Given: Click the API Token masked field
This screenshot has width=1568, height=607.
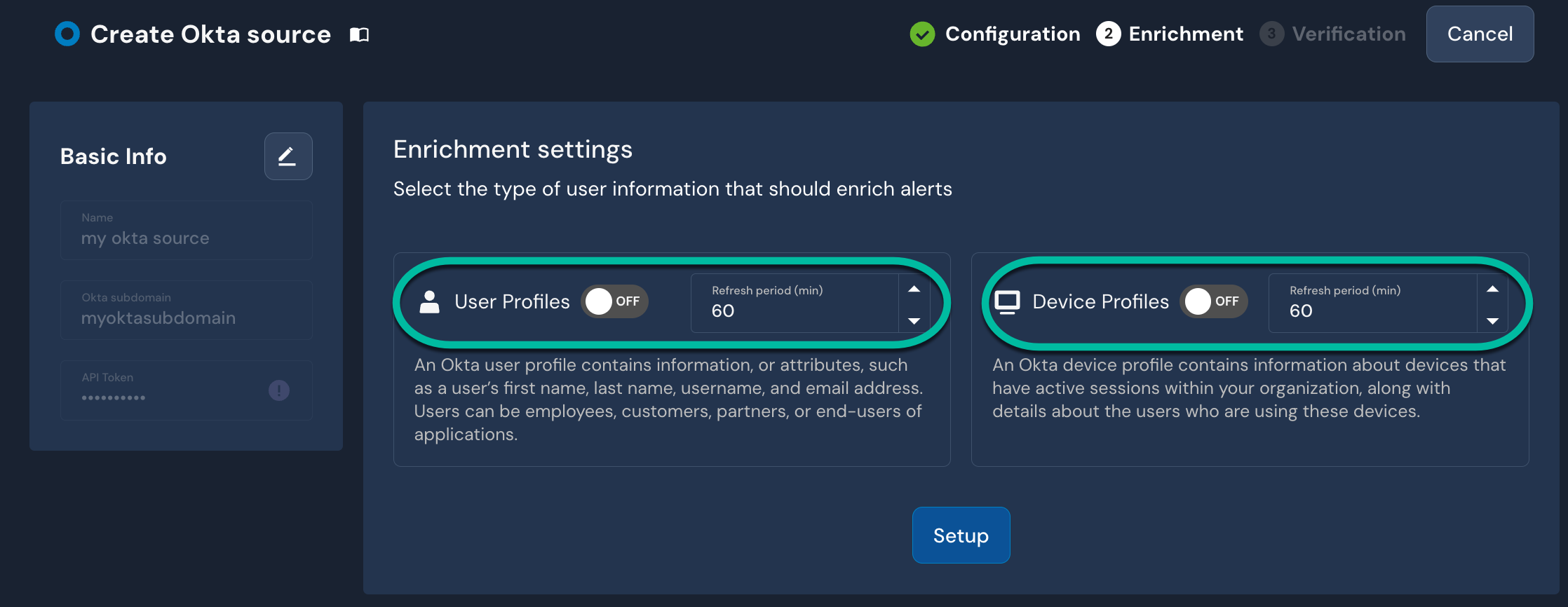Looking at the screenshot, I should coord(187,390).
